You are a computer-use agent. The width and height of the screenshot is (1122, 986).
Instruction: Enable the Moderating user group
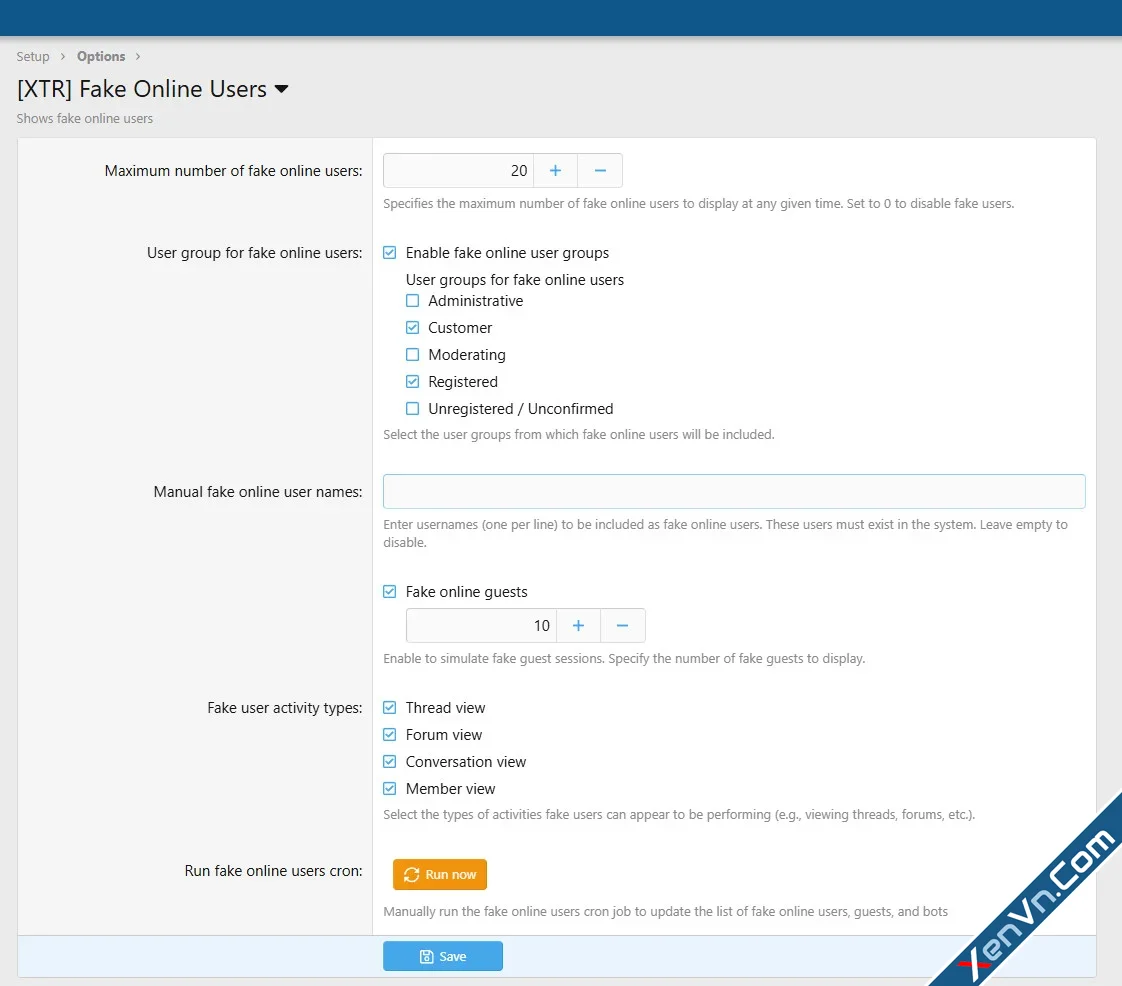pos(413,355)
